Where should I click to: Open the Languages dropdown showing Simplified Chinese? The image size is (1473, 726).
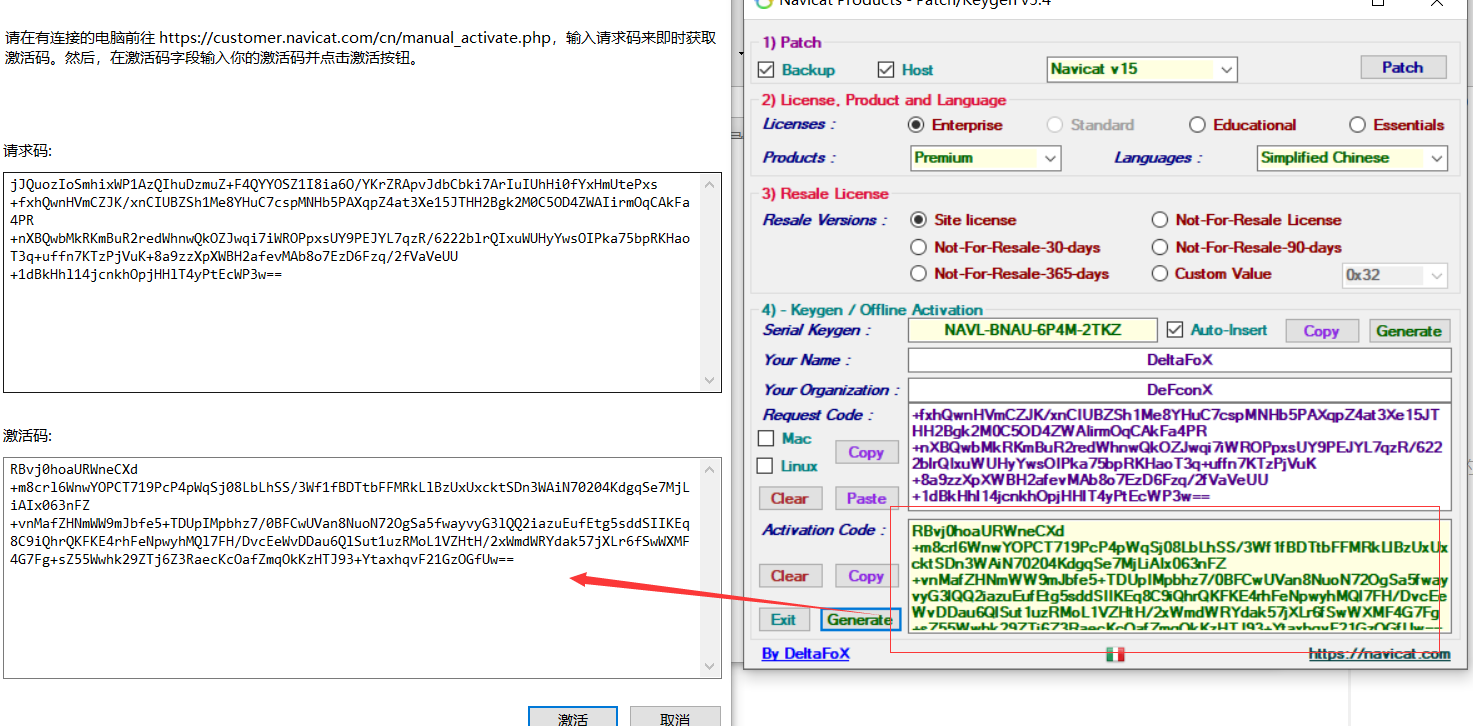pyautogui.click(x=1352, y=158)
